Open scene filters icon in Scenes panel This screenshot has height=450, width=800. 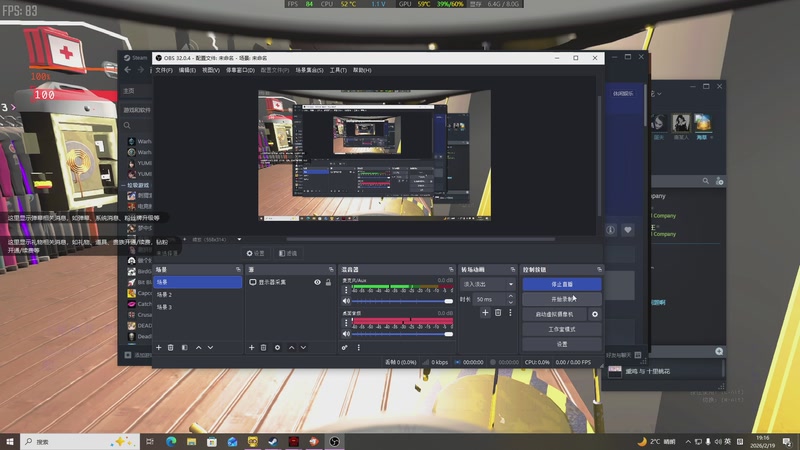coord(185,347)
